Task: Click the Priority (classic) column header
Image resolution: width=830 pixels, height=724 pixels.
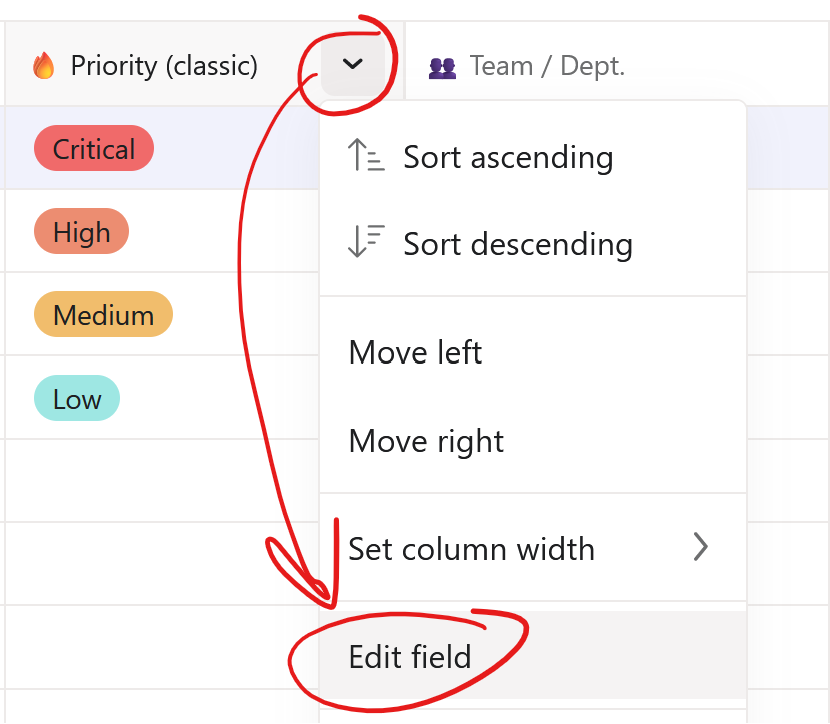Action: [164, 66]
